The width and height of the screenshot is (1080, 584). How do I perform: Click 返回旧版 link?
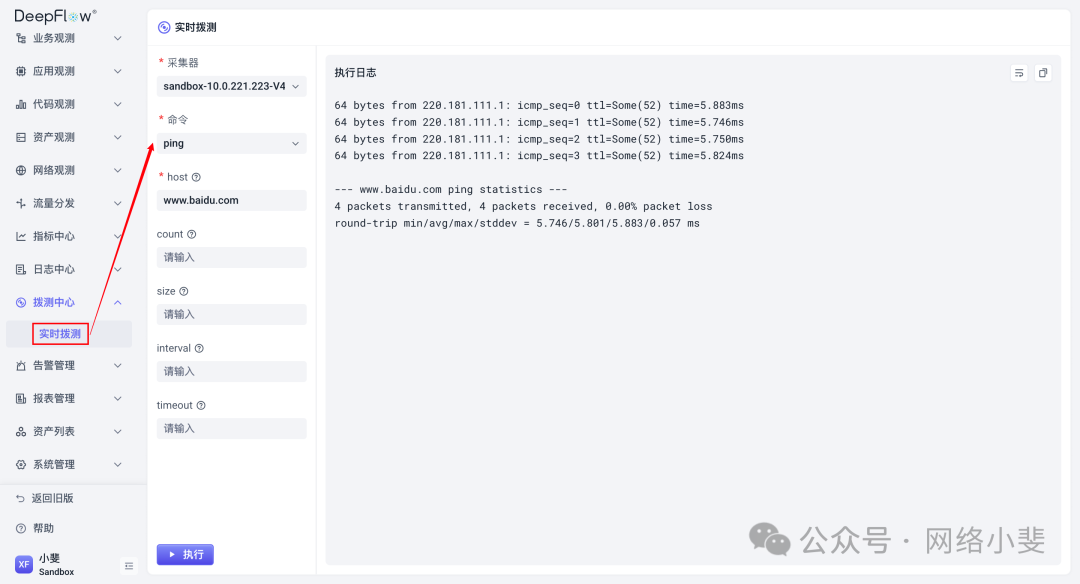coord(52,498)
